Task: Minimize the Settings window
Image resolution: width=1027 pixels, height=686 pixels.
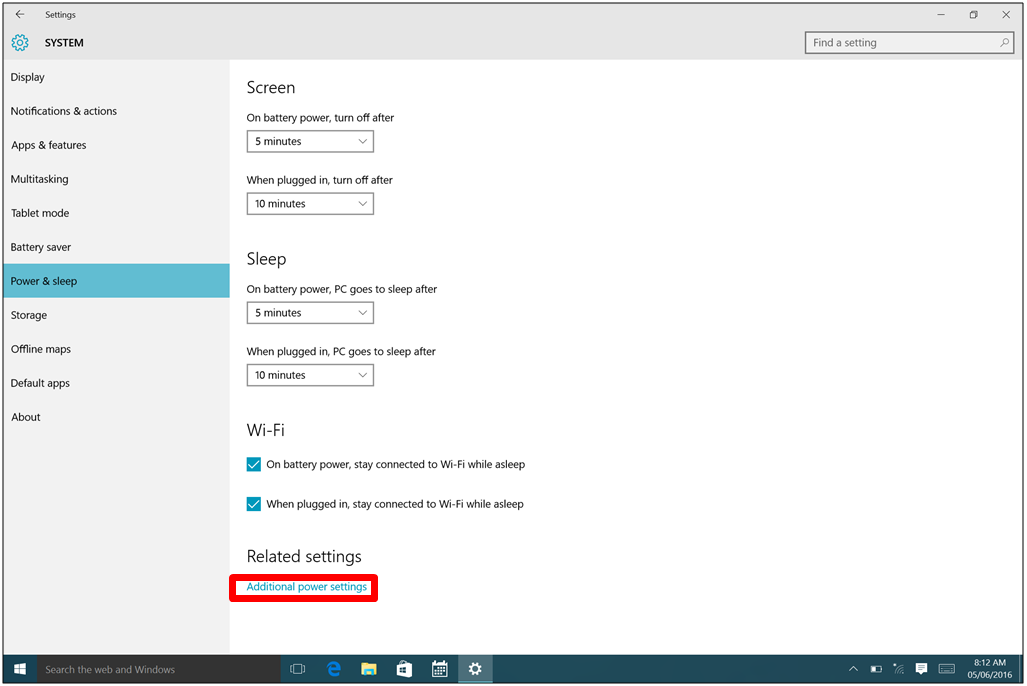Action: (x=941, y=14)
